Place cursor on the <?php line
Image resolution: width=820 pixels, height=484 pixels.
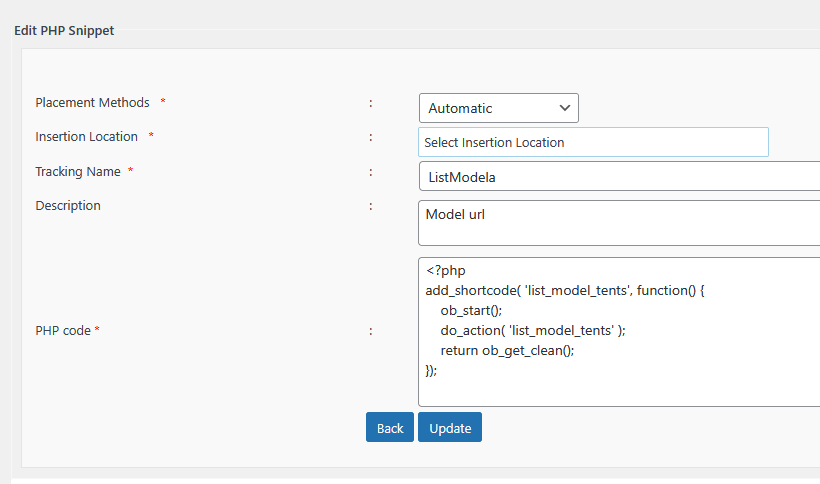446,270
